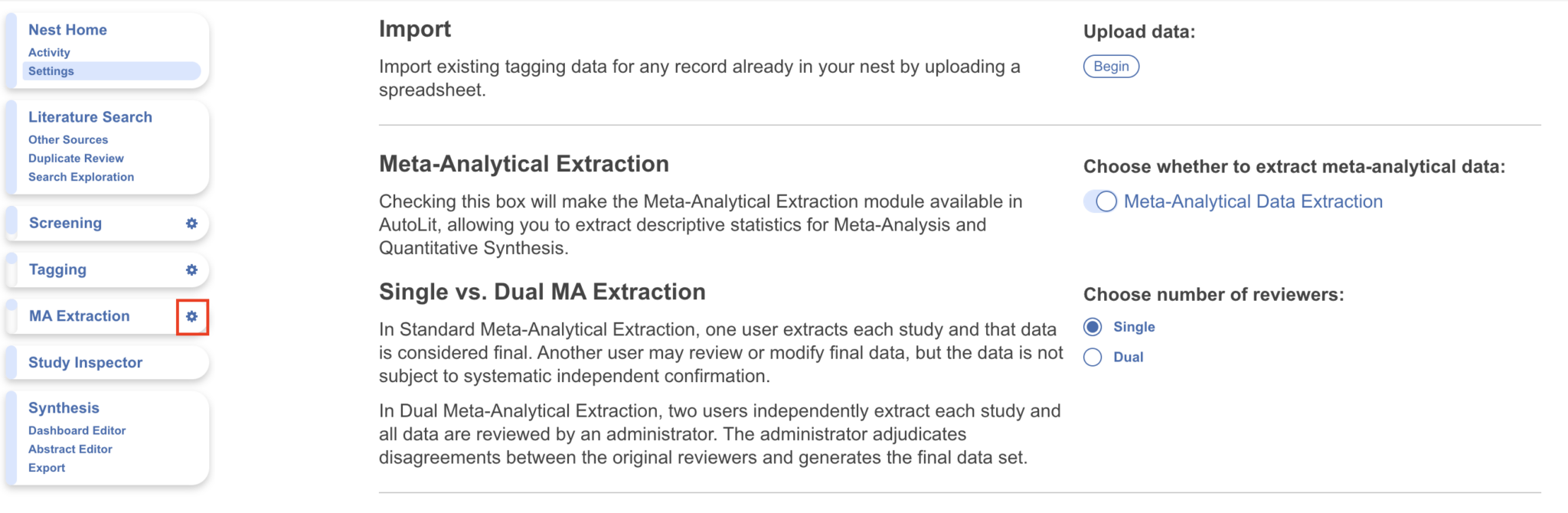1568x513 pixels.
Task: Open the Dashboard Editor
Action: 77,430
